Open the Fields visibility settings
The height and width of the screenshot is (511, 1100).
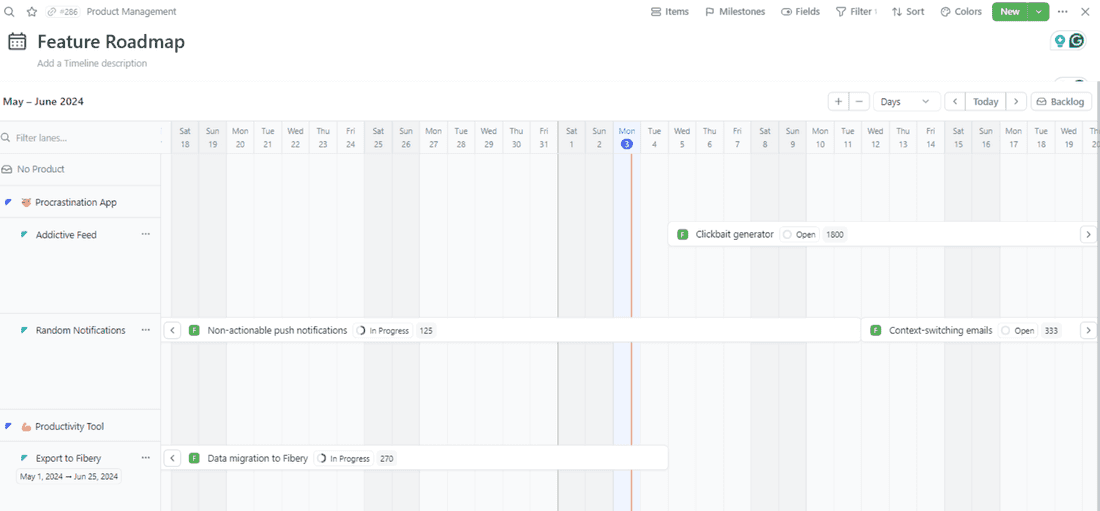[800, 12]
